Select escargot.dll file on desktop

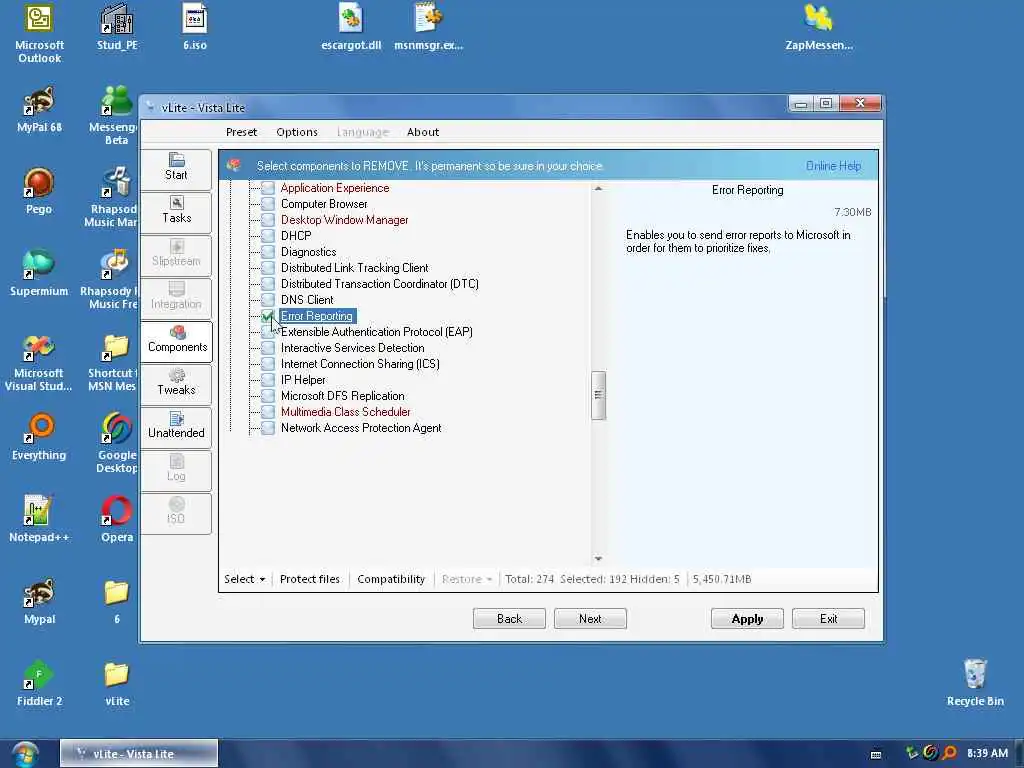(351, 27)
